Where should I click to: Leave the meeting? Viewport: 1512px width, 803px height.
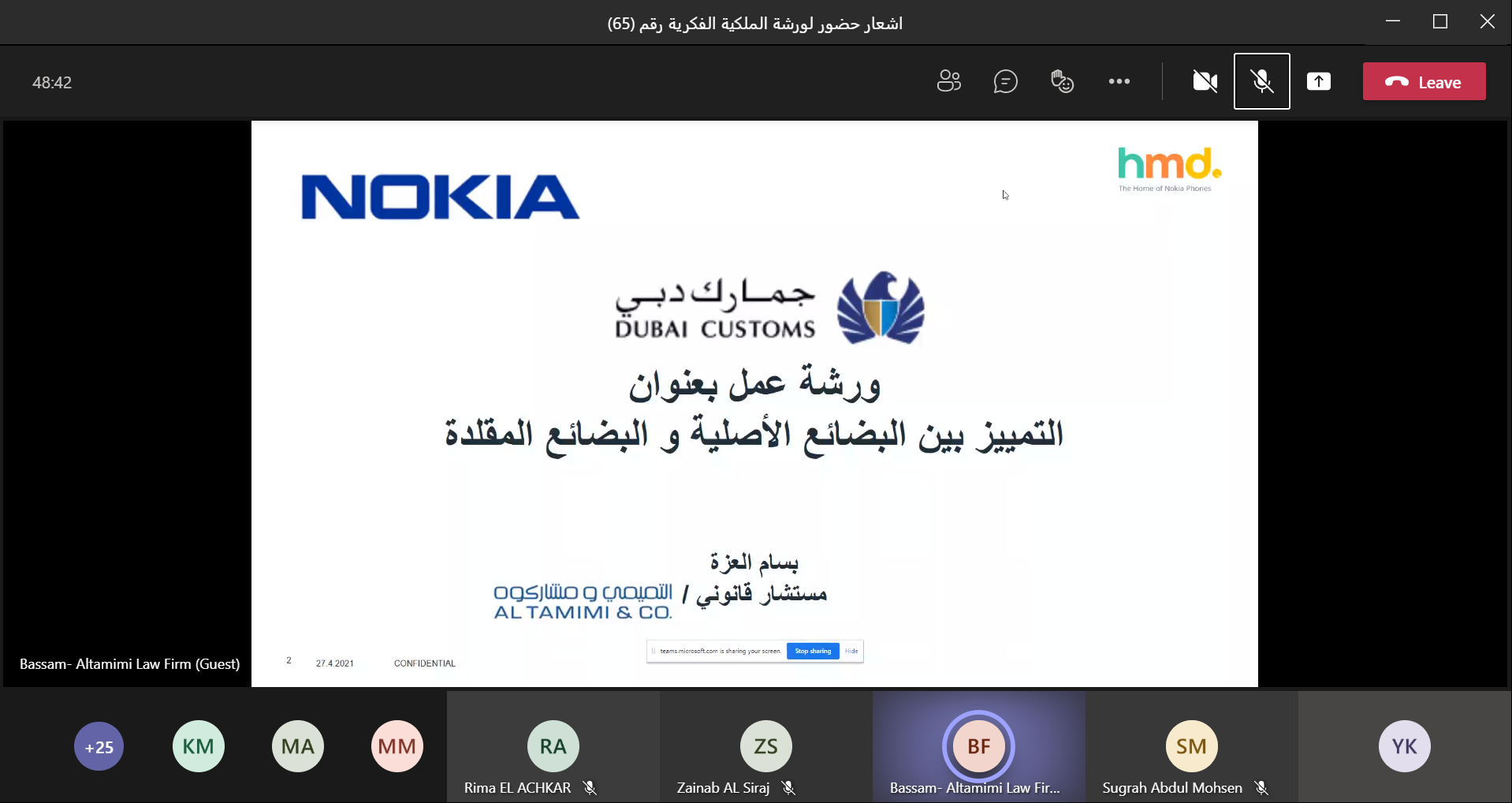tap(1424, 81)
